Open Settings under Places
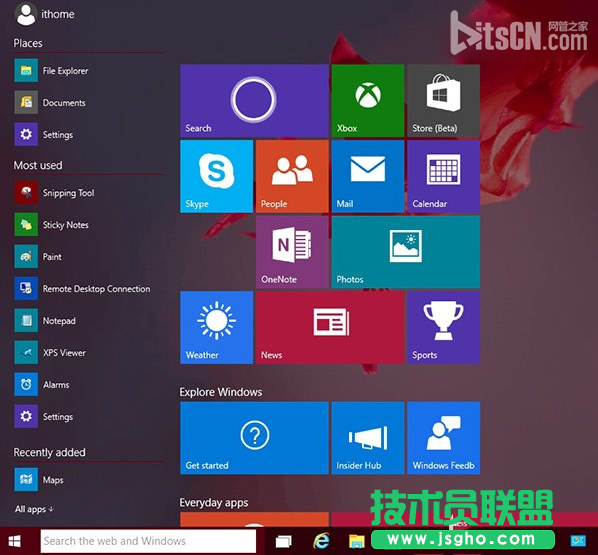598x555 pixels. coord(44,134)
